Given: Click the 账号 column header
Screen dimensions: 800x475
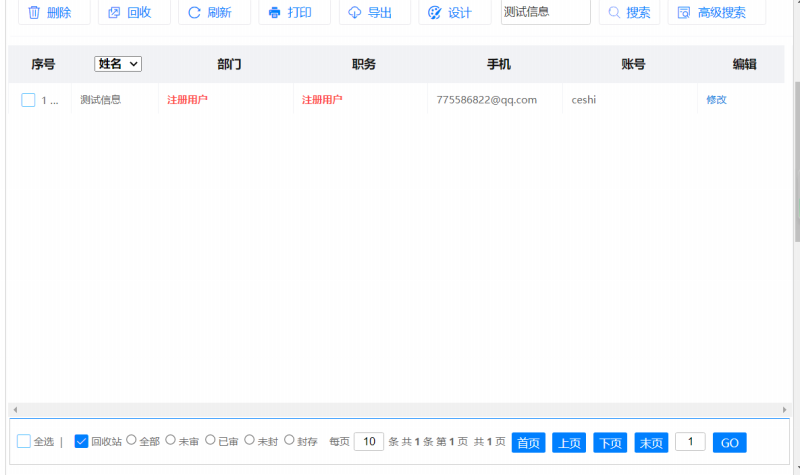Looking at the screenshot, I should (x=633, y=64).
